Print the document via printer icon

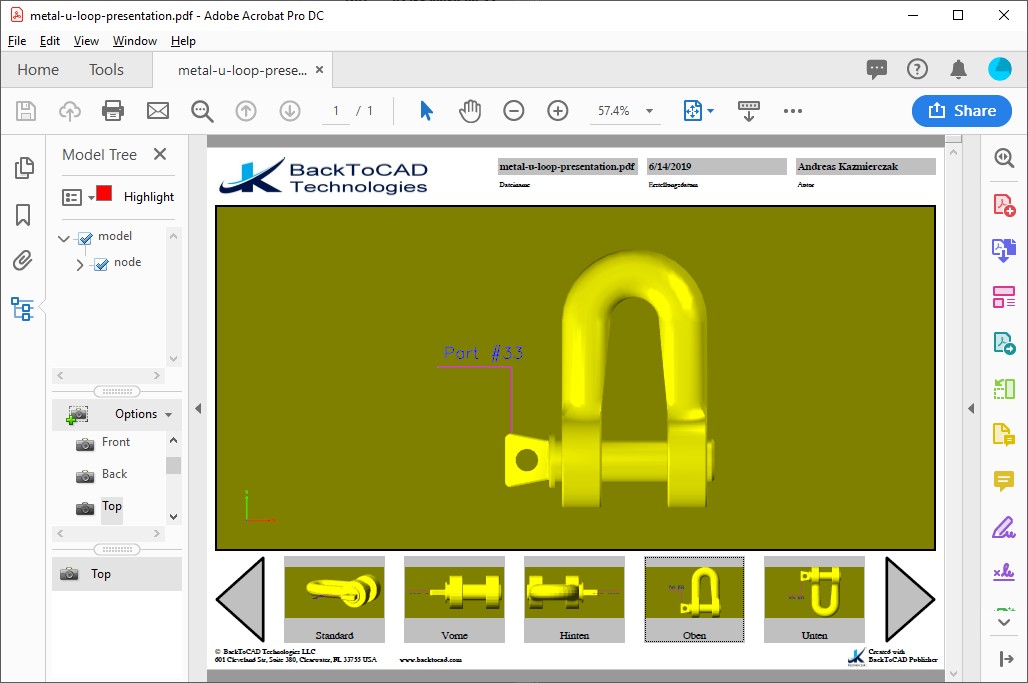[x=113, y=111]
